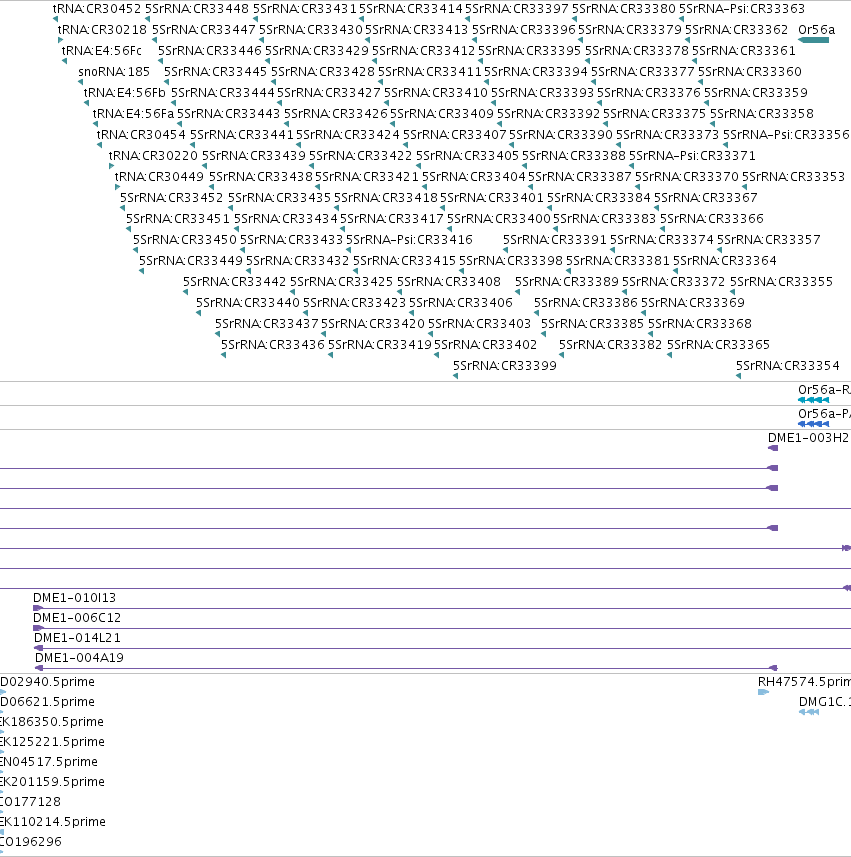This screenshot has width=851, height=857.
Task: Click the EK125221.5prime EST label
Action: click(52, 742)
